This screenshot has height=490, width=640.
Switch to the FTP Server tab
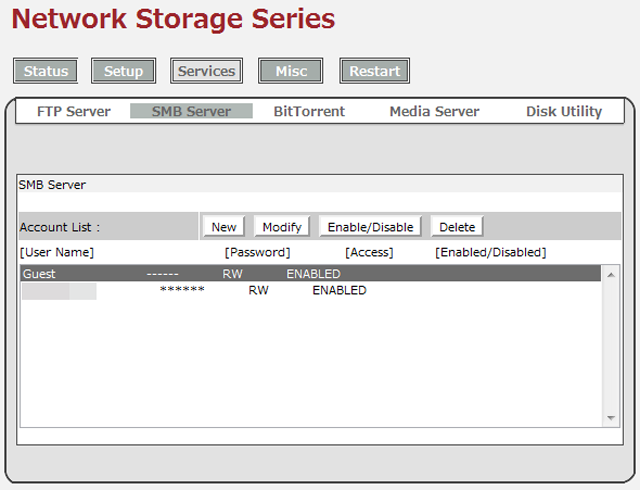pos(74,112)
